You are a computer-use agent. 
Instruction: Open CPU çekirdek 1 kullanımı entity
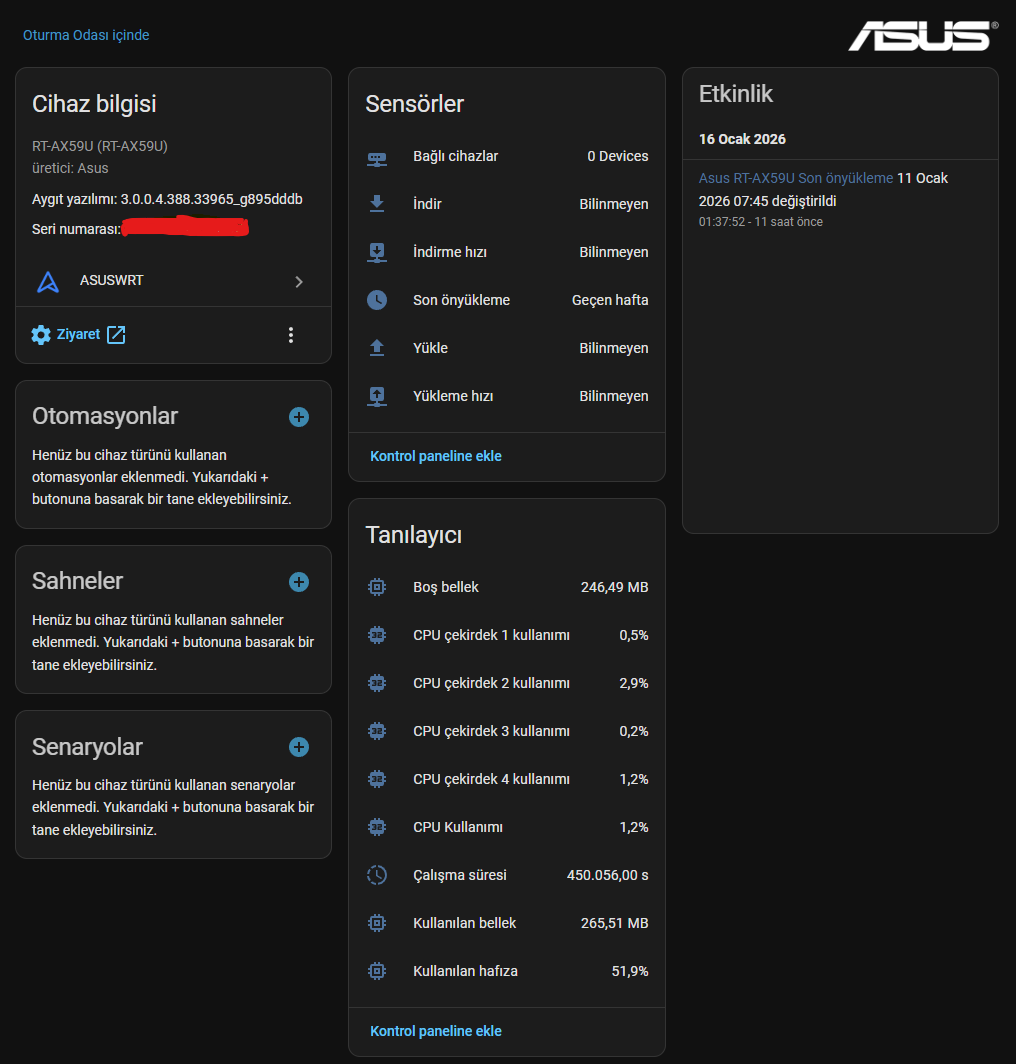click(507, 635)
